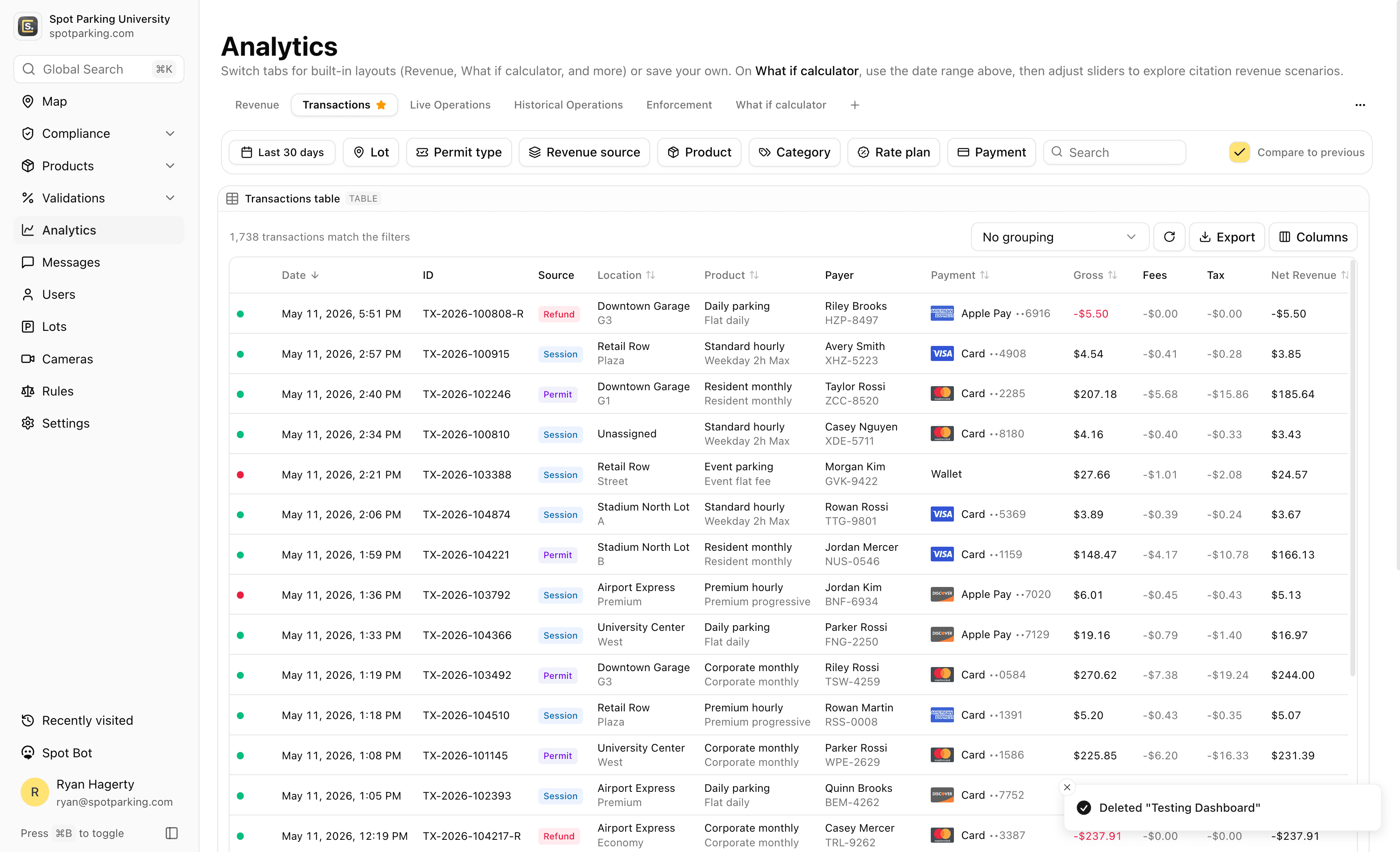The image size is (1400, 852).
Task: Click the red status dot for TX-2026-103792
Action: [x=241, y=595]
